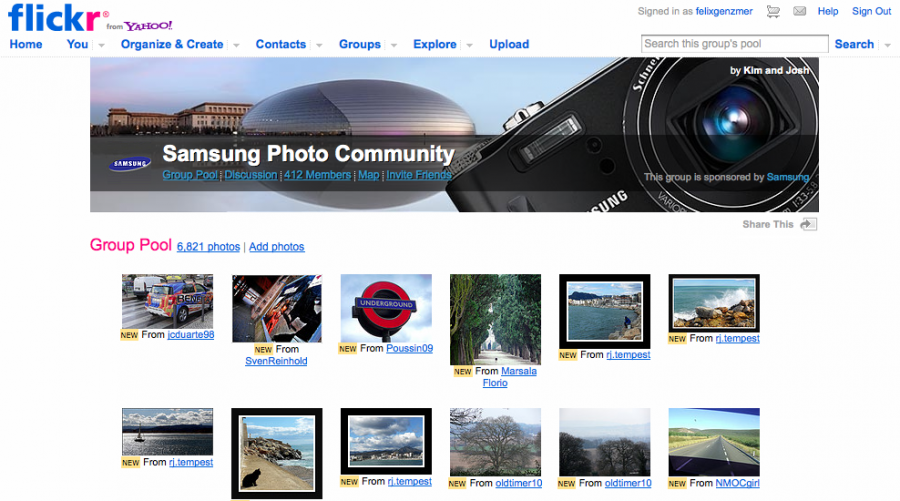This screenshot has width=900, height=501.
Task: Expand the Organize & Create dropdown arrow
Action: pyautogui.click(x=236, y=45)
